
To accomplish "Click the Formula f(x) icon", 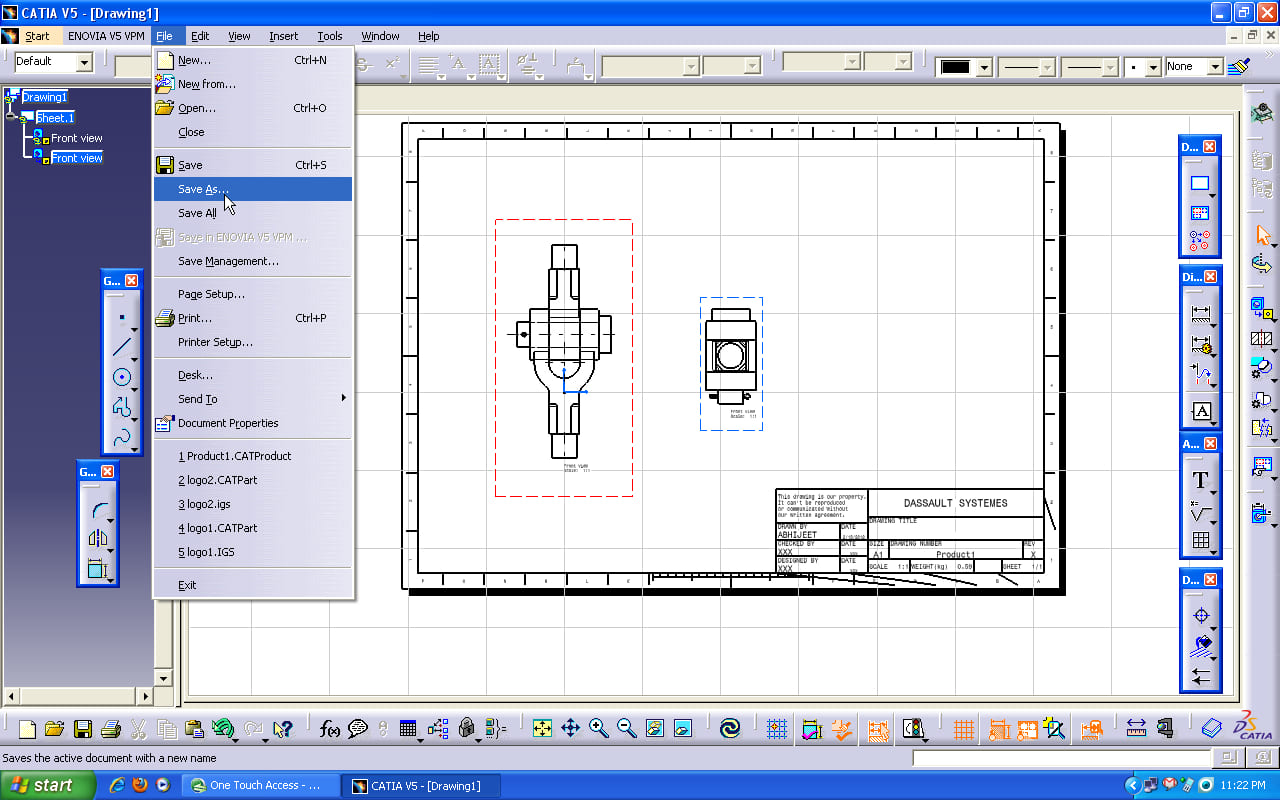I will click(x=330, y=729).
